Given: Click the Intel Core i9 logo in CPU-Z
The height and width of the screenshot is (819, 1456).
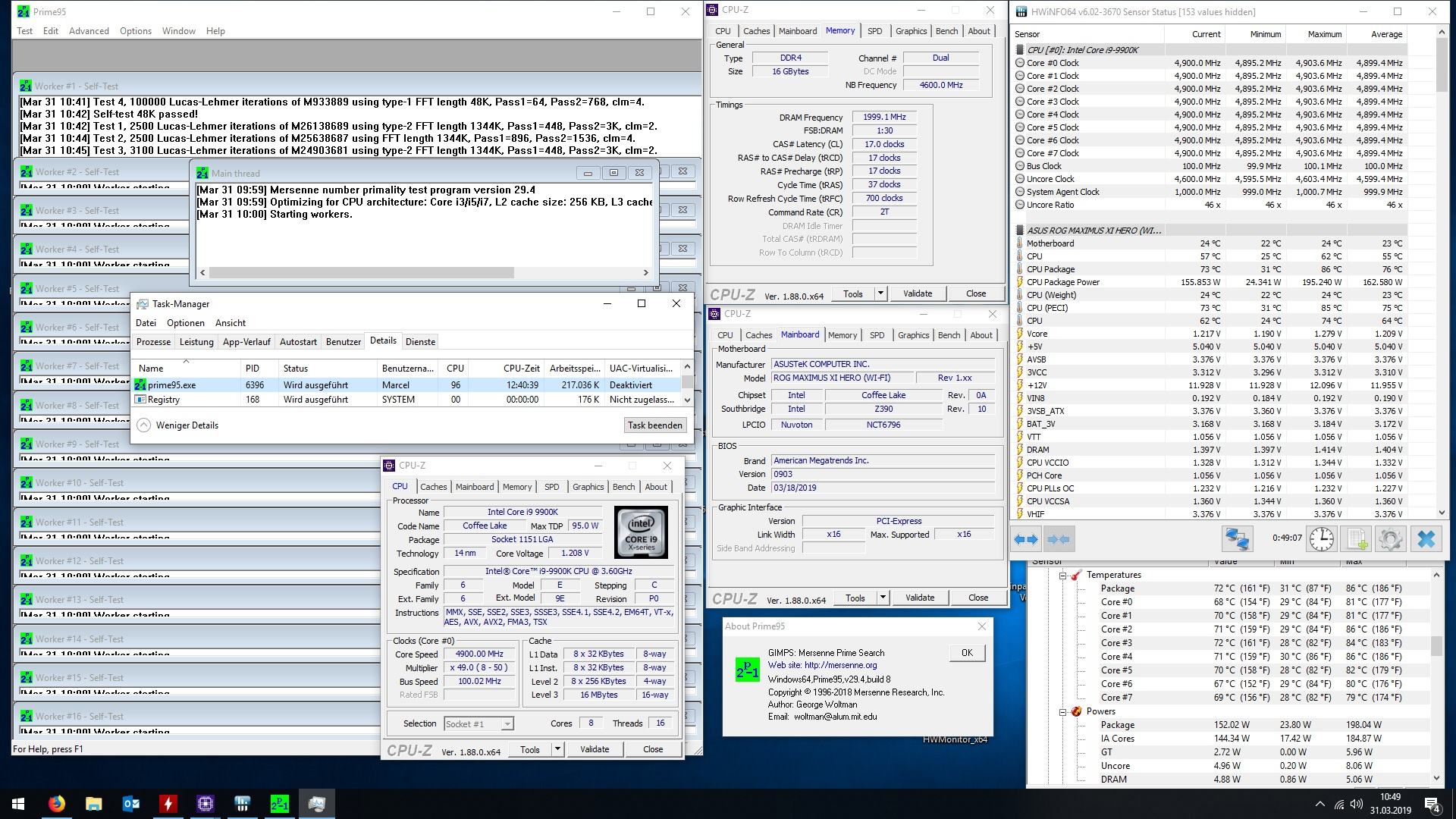Looking at the screenshot, I should tap(641, 532).
